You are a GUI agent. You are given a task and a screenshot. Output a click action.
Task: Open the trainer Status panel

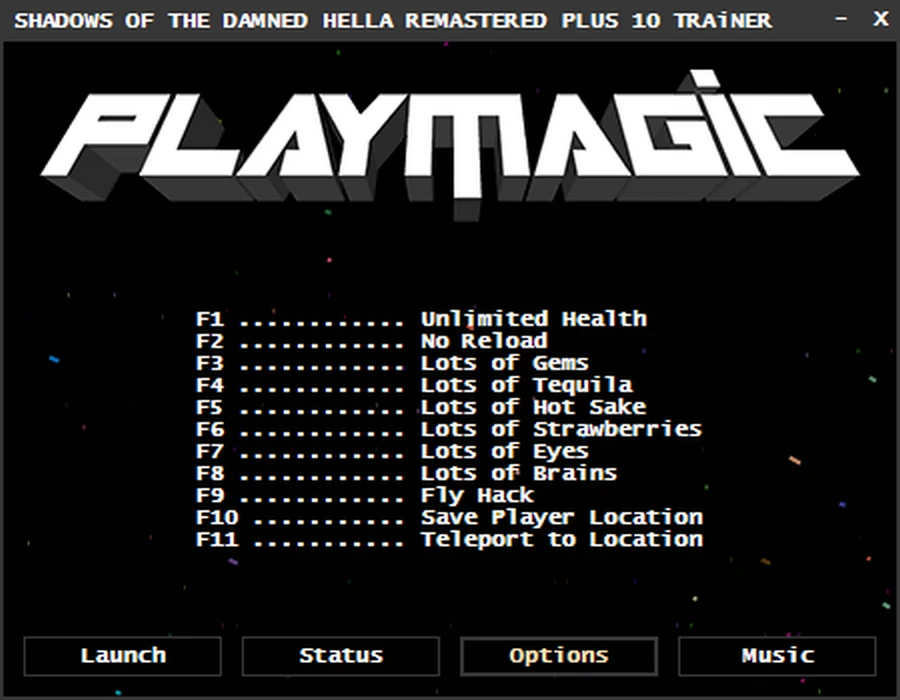click(x=340, y=656)
